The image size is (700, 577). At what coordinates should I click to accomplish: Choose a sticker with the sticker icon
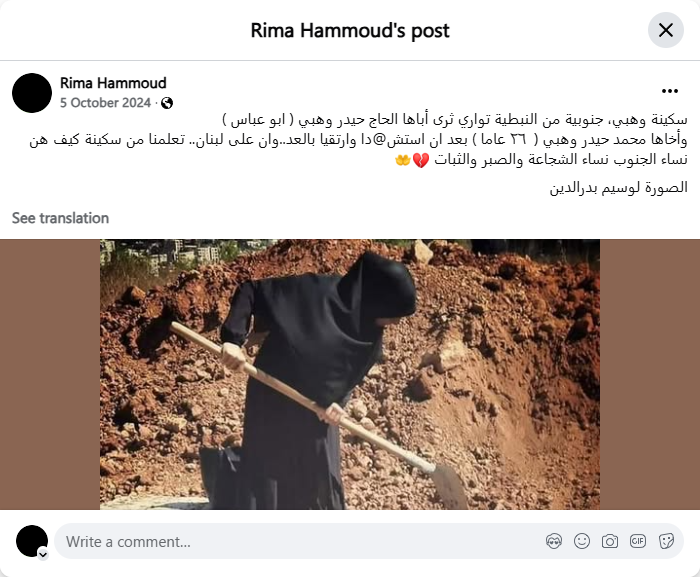666,541
